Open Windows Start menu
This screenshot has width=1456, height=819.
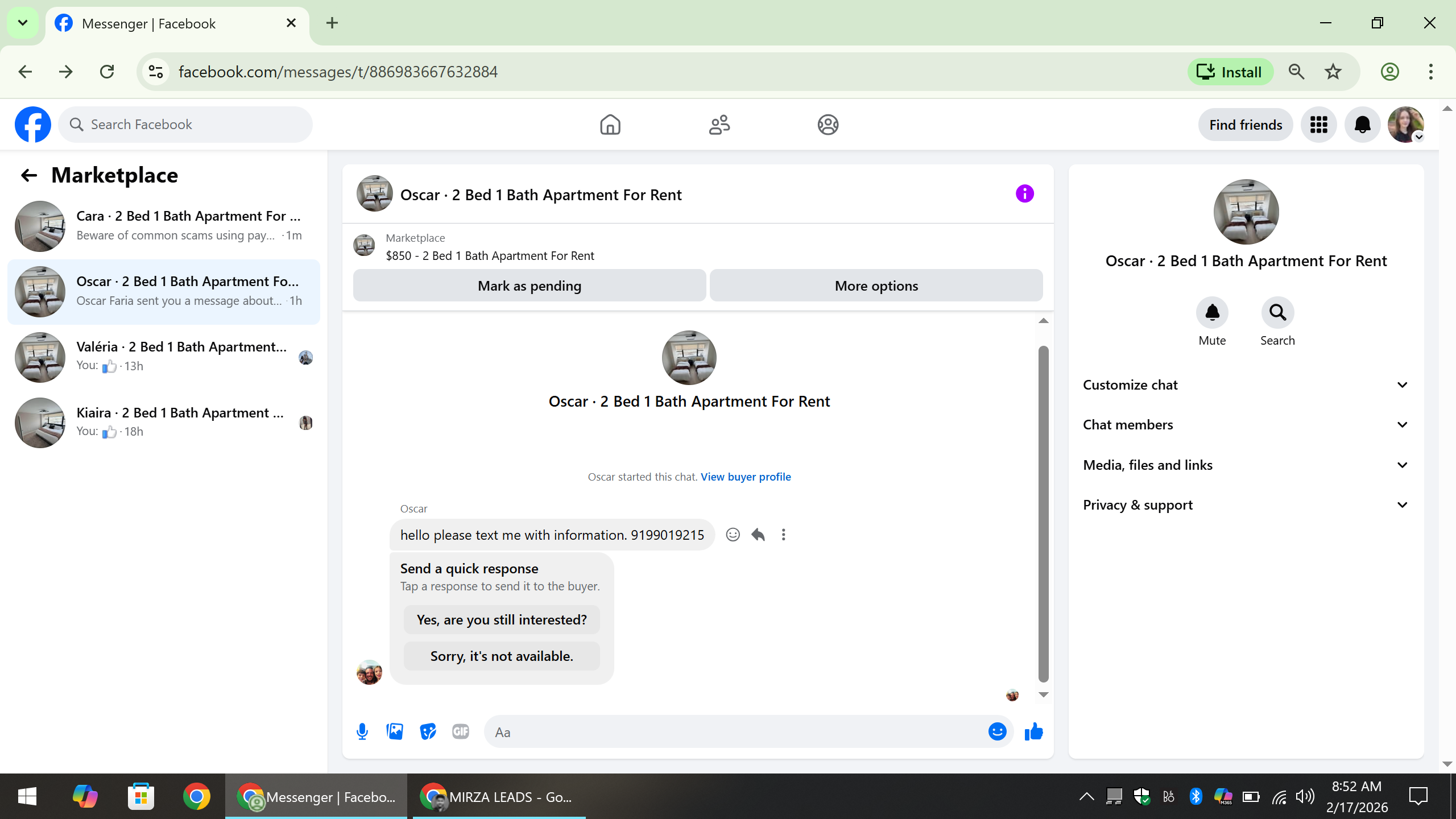tap(27, 796)
